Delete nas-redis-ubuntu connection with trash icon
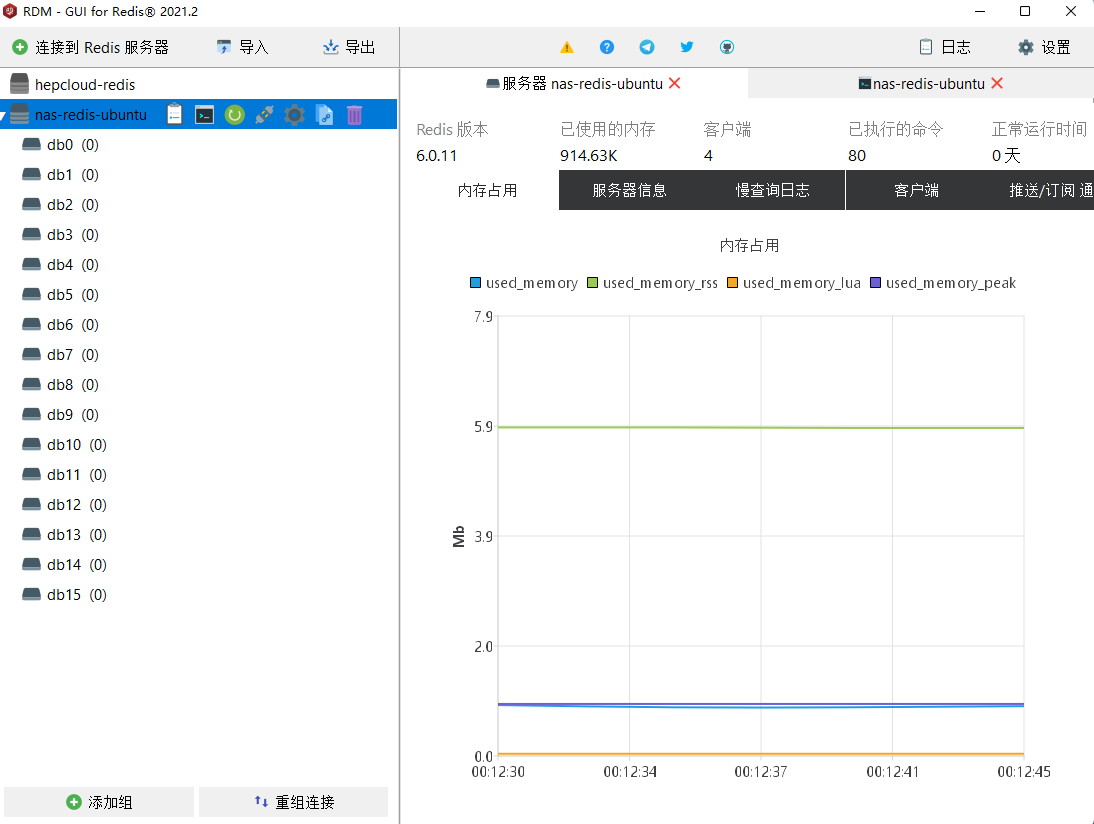This screenshot has width=1094, height=824. (354, 115)
